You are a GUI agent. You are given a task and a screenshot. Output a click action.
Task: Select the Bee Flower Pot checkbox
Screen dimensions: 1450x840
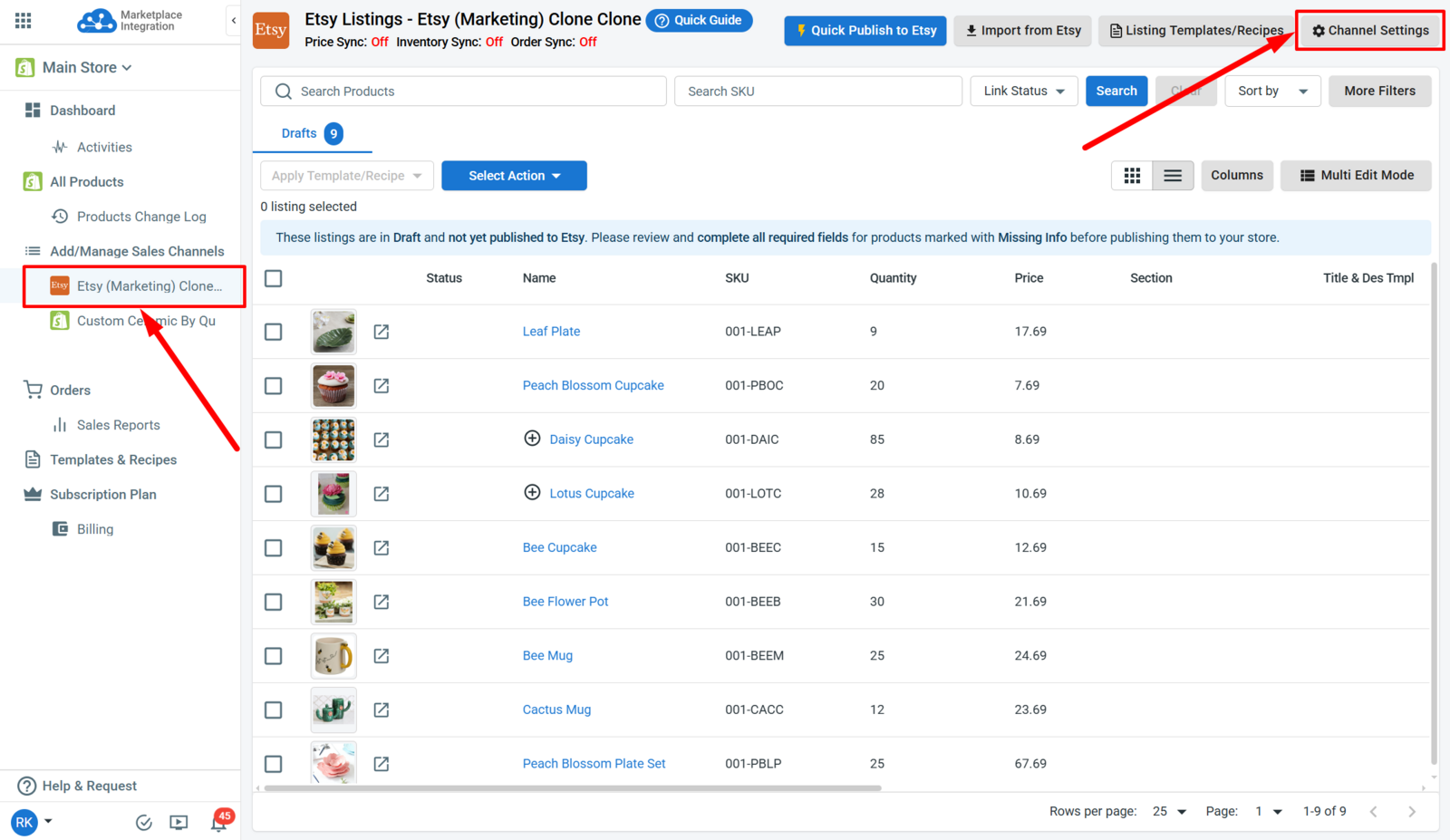point(274,602)
